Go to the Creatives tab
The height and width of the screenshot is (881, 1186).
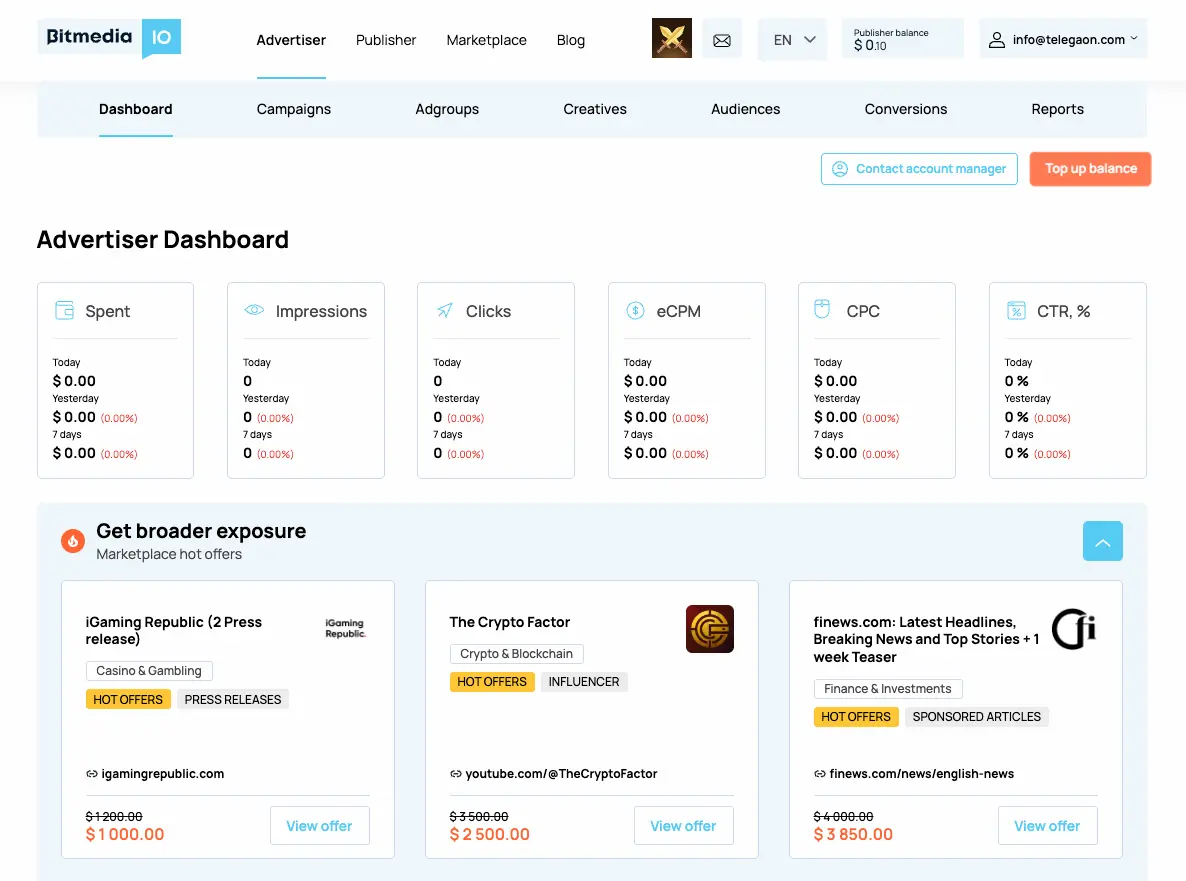pyautogui.click(x=595, y=109)
